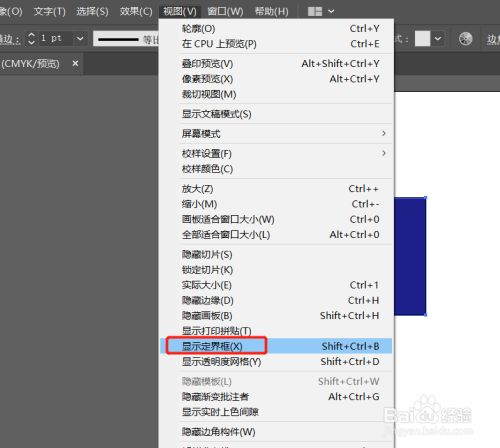Viewport: 500px width, 448px height.
Task: Choose 轮廓(O) outline view
Action: [276, 29]
